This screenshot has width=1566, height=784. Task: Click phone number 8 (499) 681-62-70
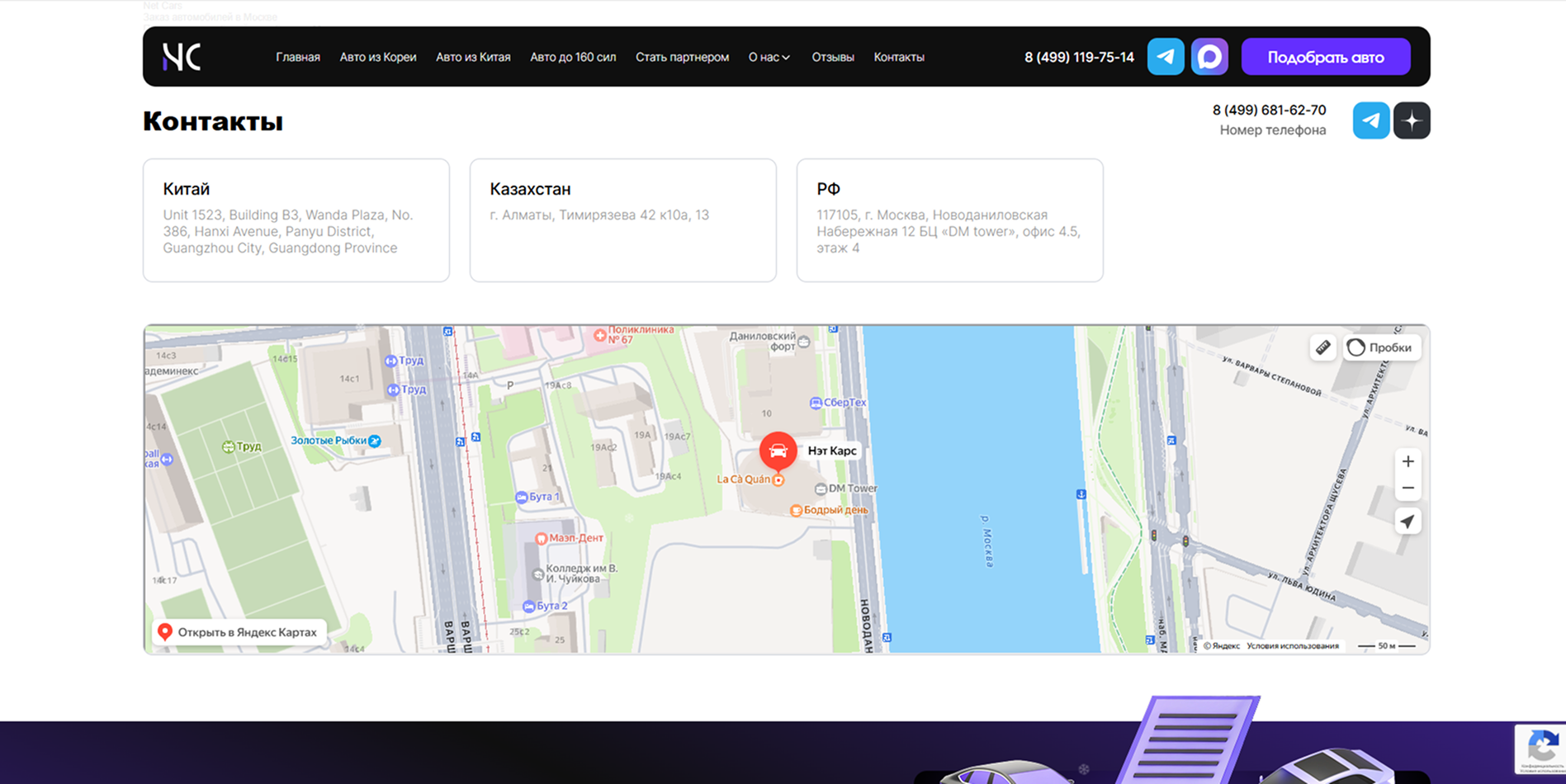(1269, 110)
